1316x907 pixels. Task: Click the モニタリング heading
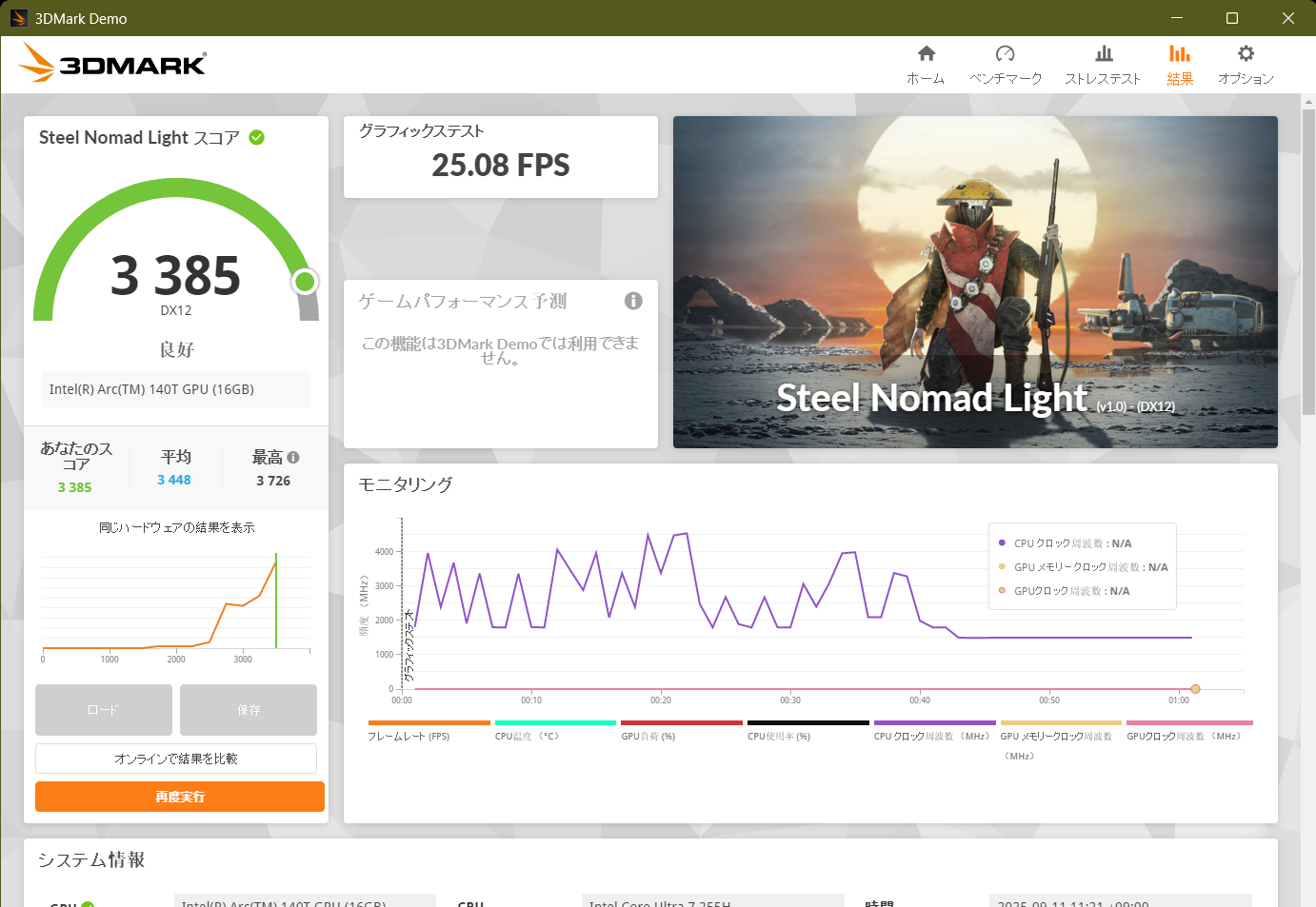(406, 484)
